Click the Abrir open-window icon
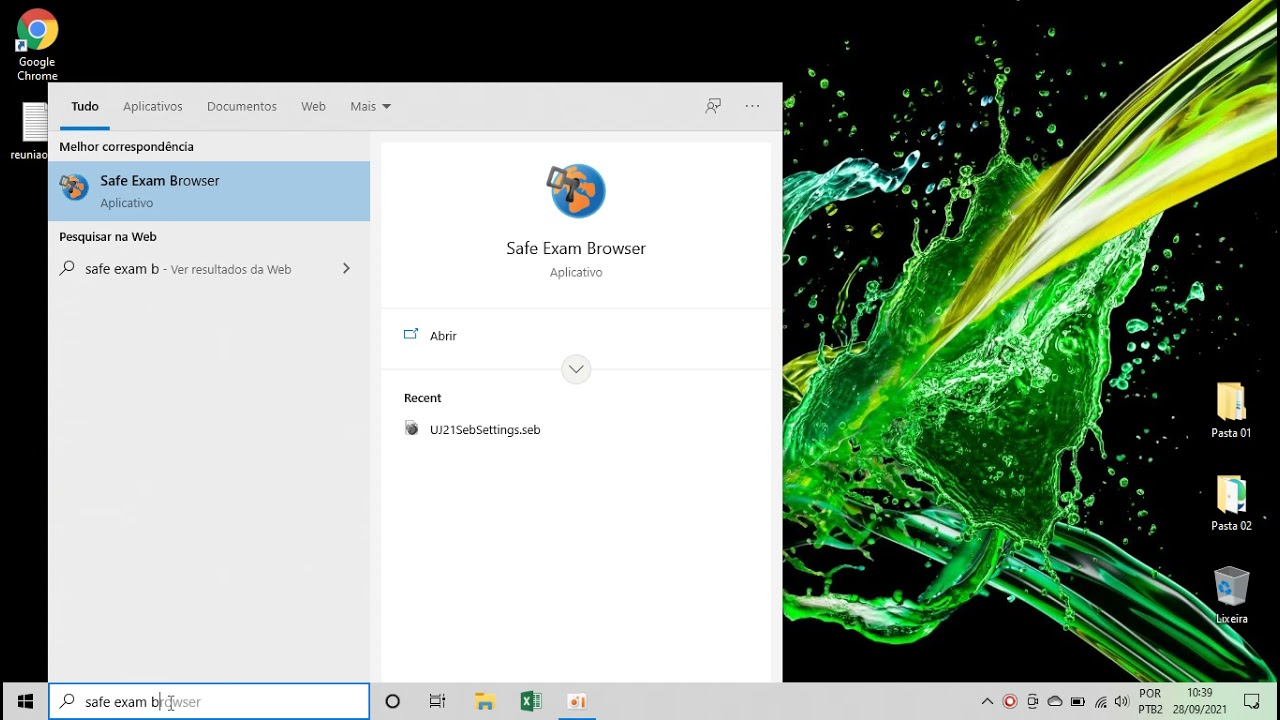 pyautogui.click(x=411, y=335)
